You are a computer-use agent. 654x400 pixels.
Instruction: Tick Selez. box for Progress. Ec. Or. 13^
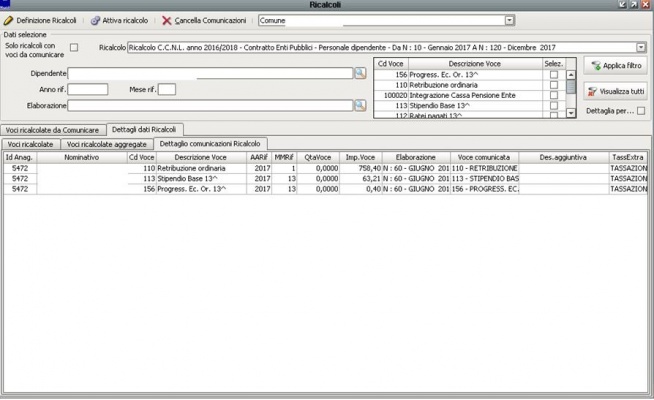[x=554, y=75]
